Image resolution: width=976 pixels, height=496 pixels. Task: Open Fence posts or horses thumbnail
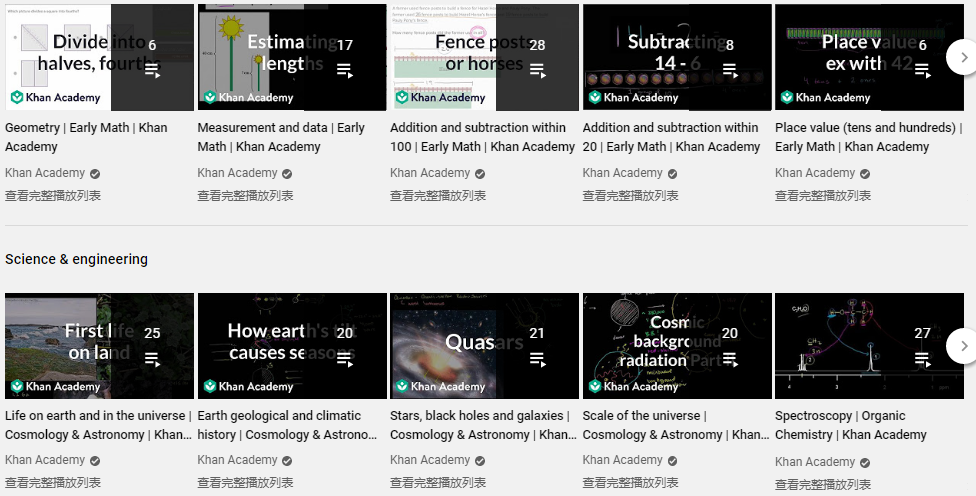pyautogui.click(x=484, y=57)
